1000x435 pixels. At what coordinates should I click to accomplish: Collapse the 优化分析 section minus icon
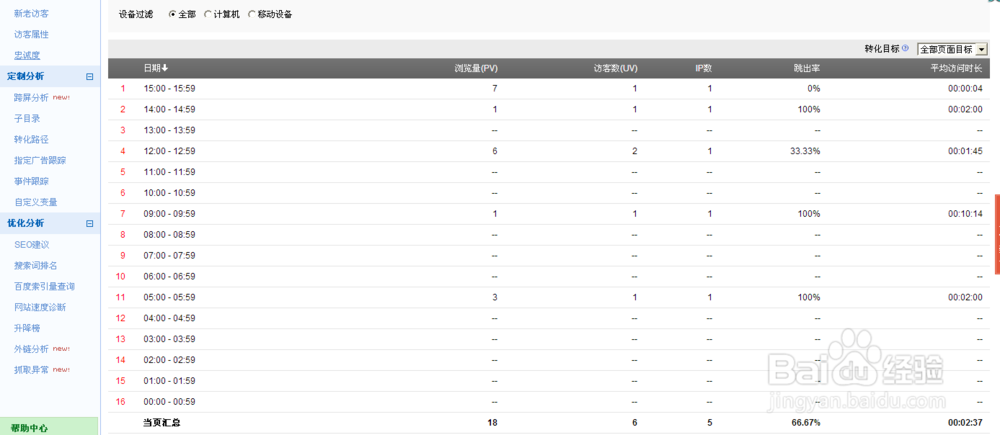pyautogui.click(x=89, y=223)
